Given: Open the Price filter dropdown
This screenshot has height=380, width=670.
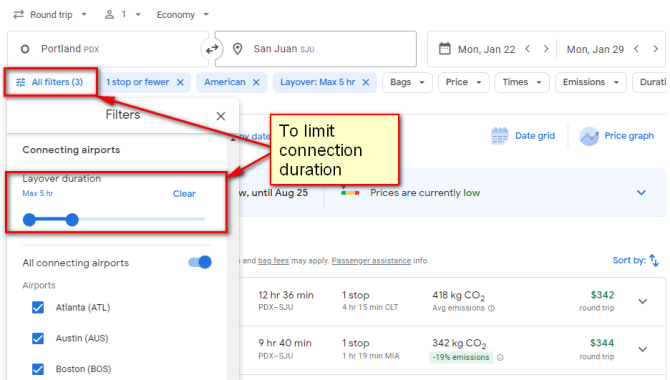Looking at the screenshot, I should (x=464, y=82).
